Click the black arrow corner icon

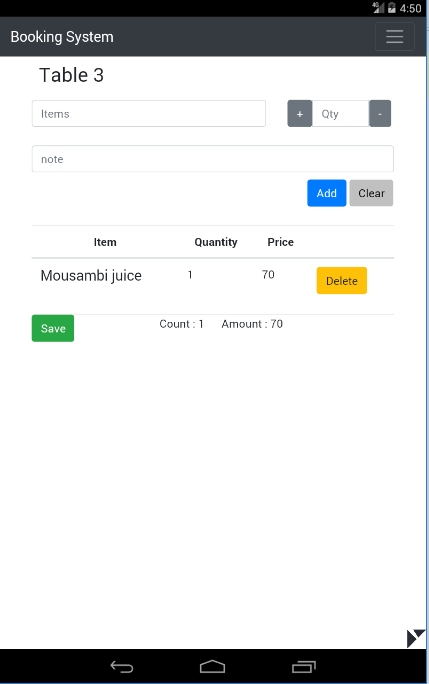tap(415, 638)
